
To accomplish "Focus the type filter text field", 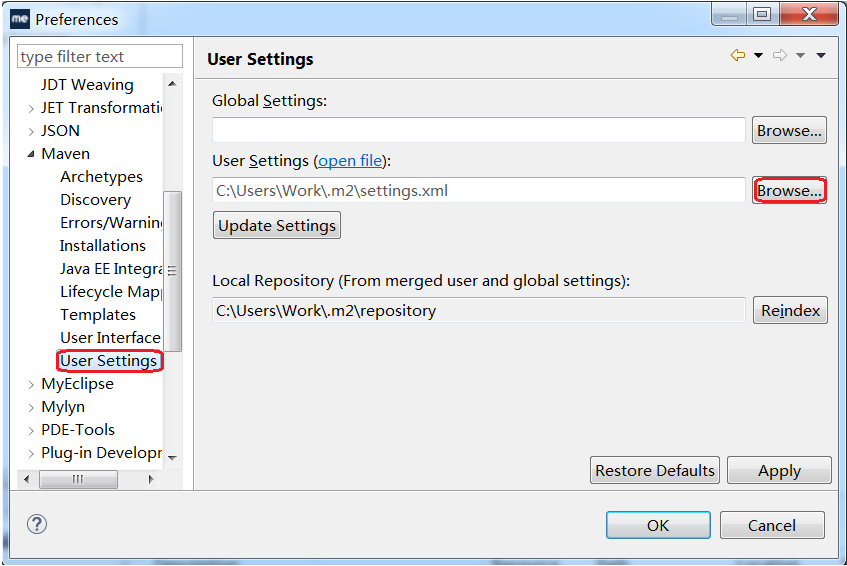I will pyautogui.click(x=100, y=56).
